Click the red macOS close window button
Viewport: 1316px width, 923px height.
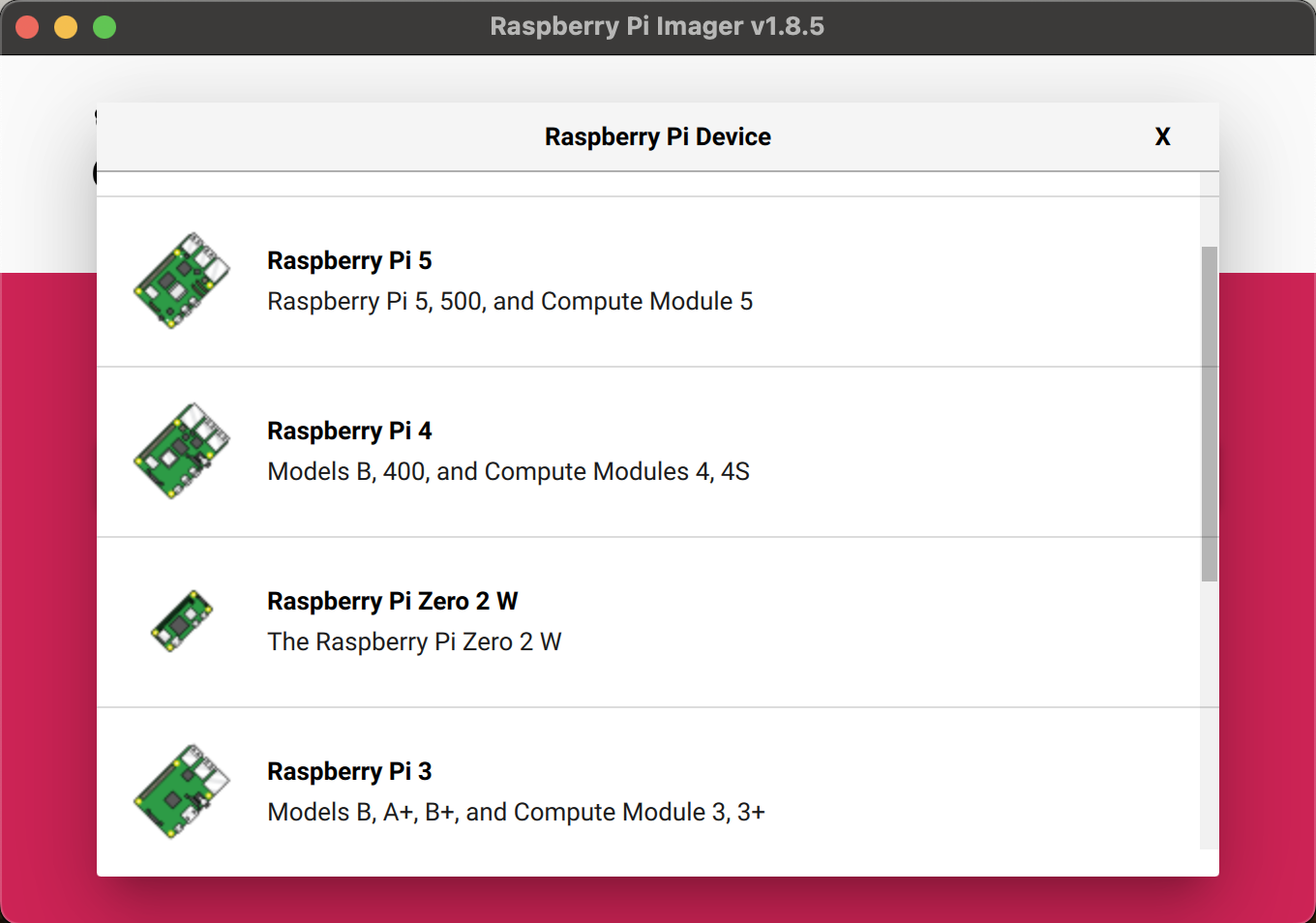tap(27, 27)
